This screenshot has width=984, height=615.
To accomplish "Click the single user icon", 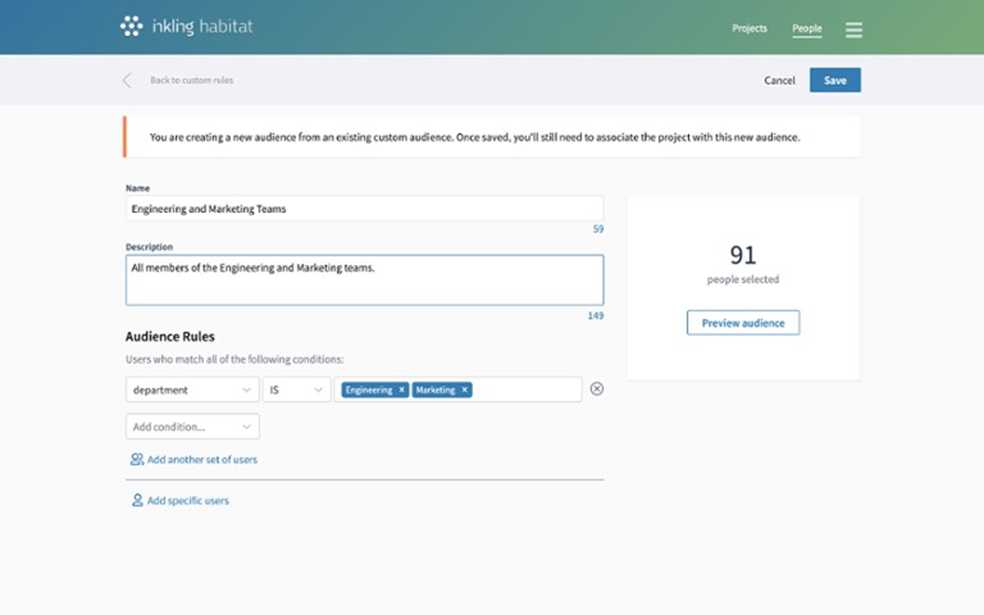I will tap(137, 500).
